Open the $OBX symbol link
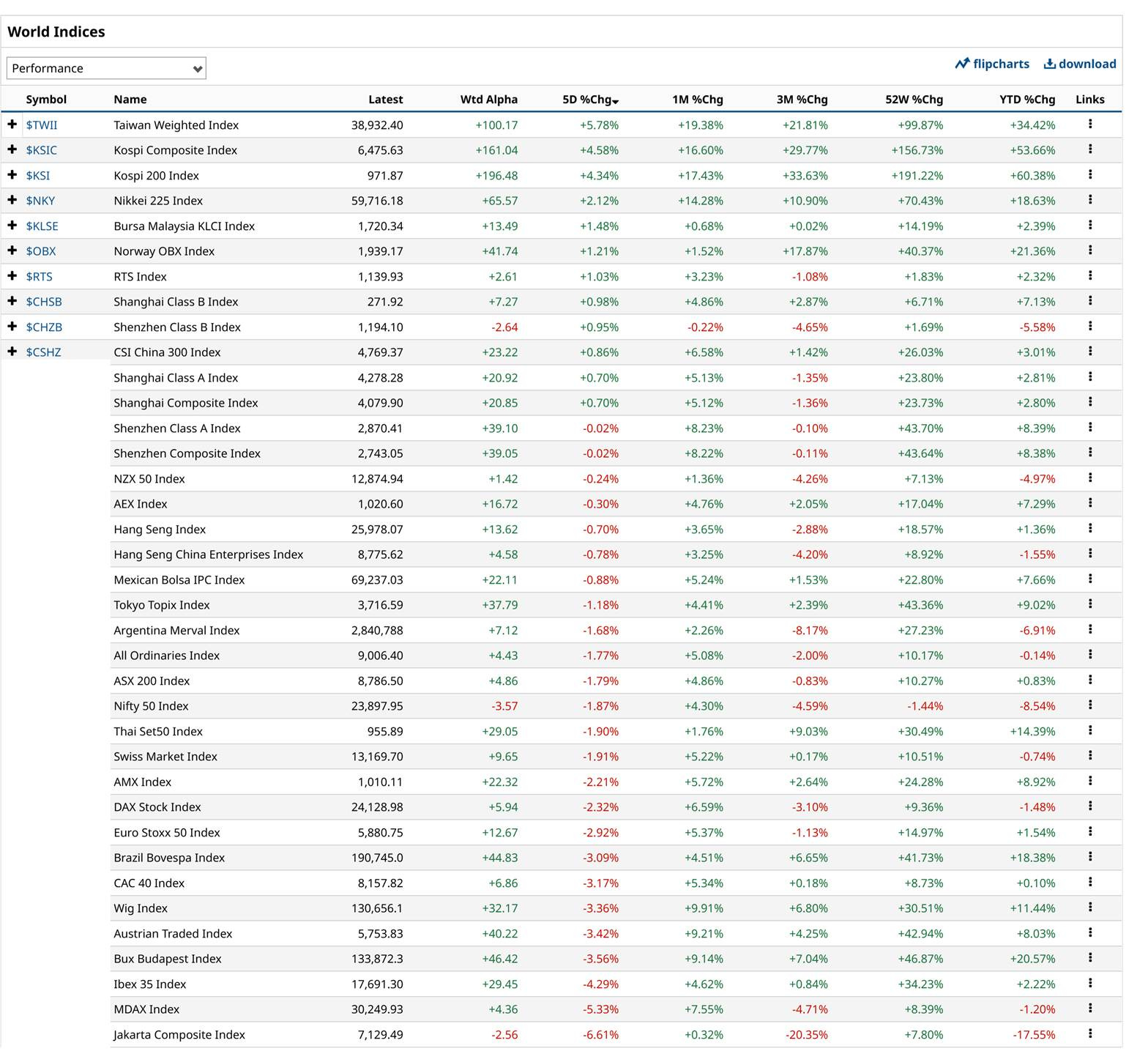The height and width of the screenshot is (1054, 1148). pyautogui.click(x=41, y=251)
